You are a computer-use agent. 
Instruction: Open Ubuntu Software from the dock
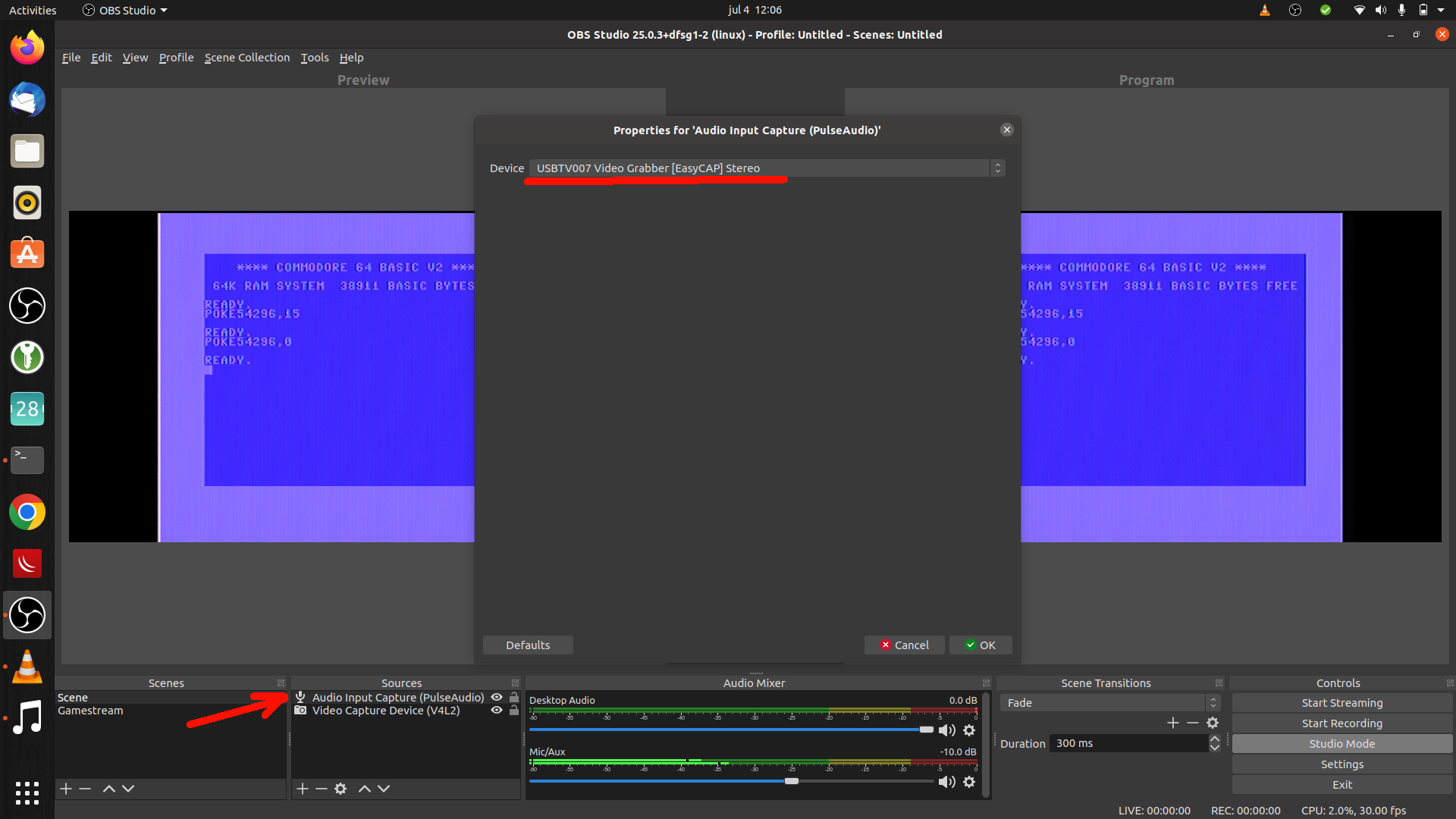[x=27, y=255]
